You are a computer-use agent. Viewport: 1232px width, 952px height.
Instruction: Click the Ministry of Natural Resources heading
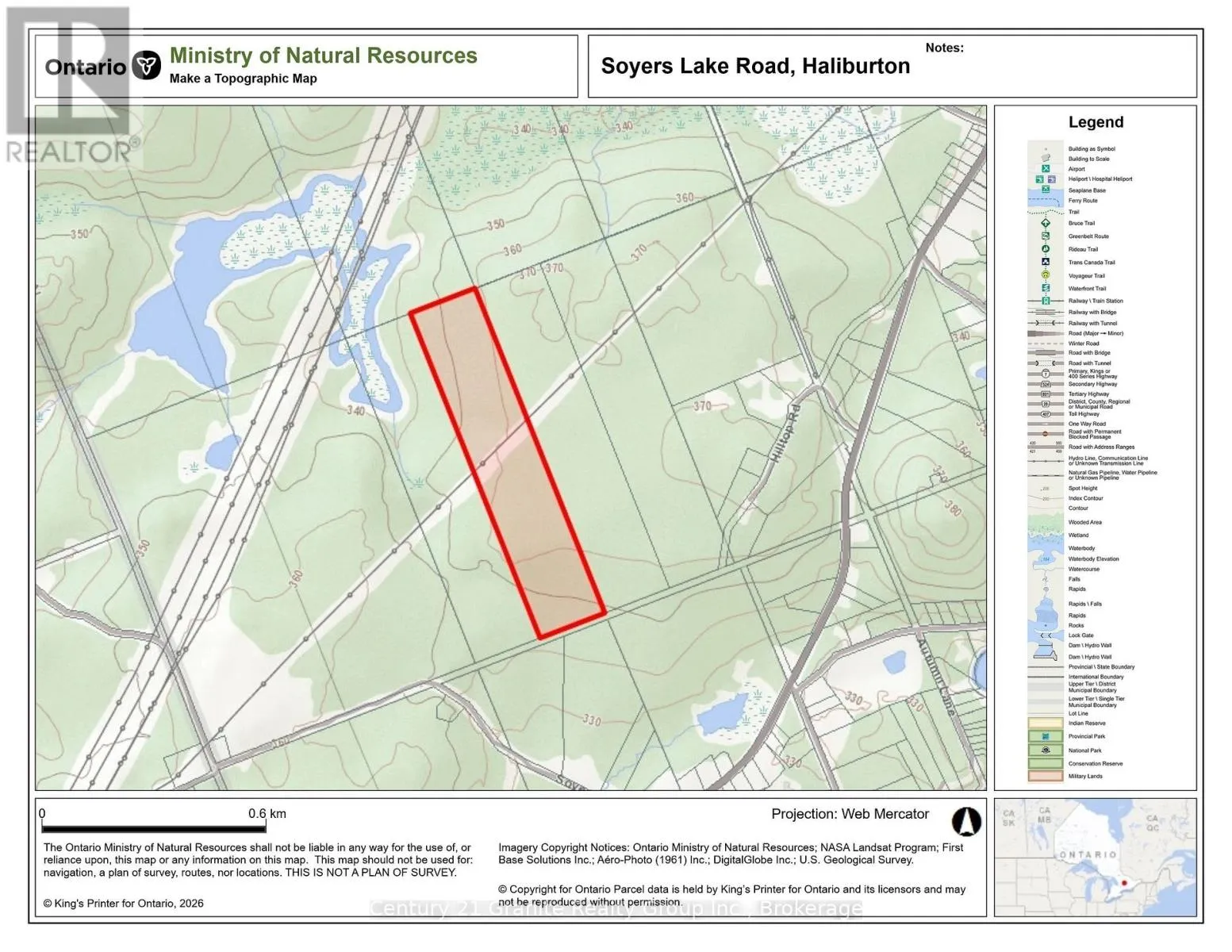tap(324, 56)
